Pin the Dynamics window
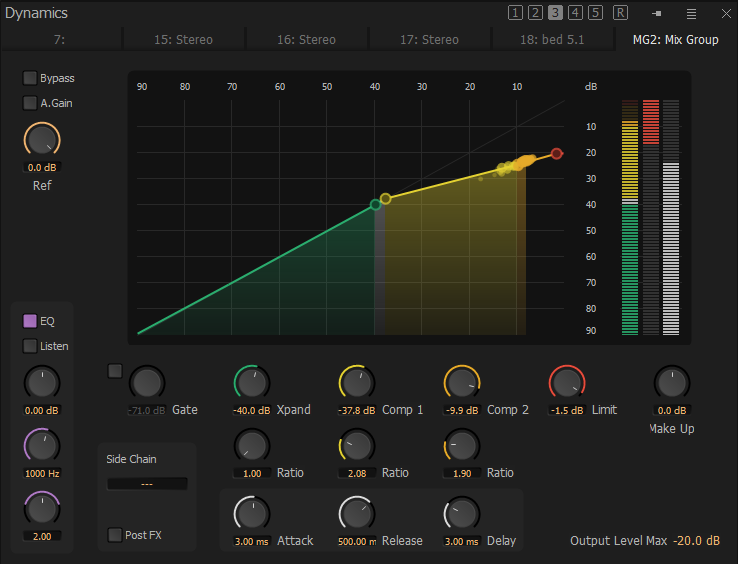This screenshot has height=564, width=738. coord(657,13)
